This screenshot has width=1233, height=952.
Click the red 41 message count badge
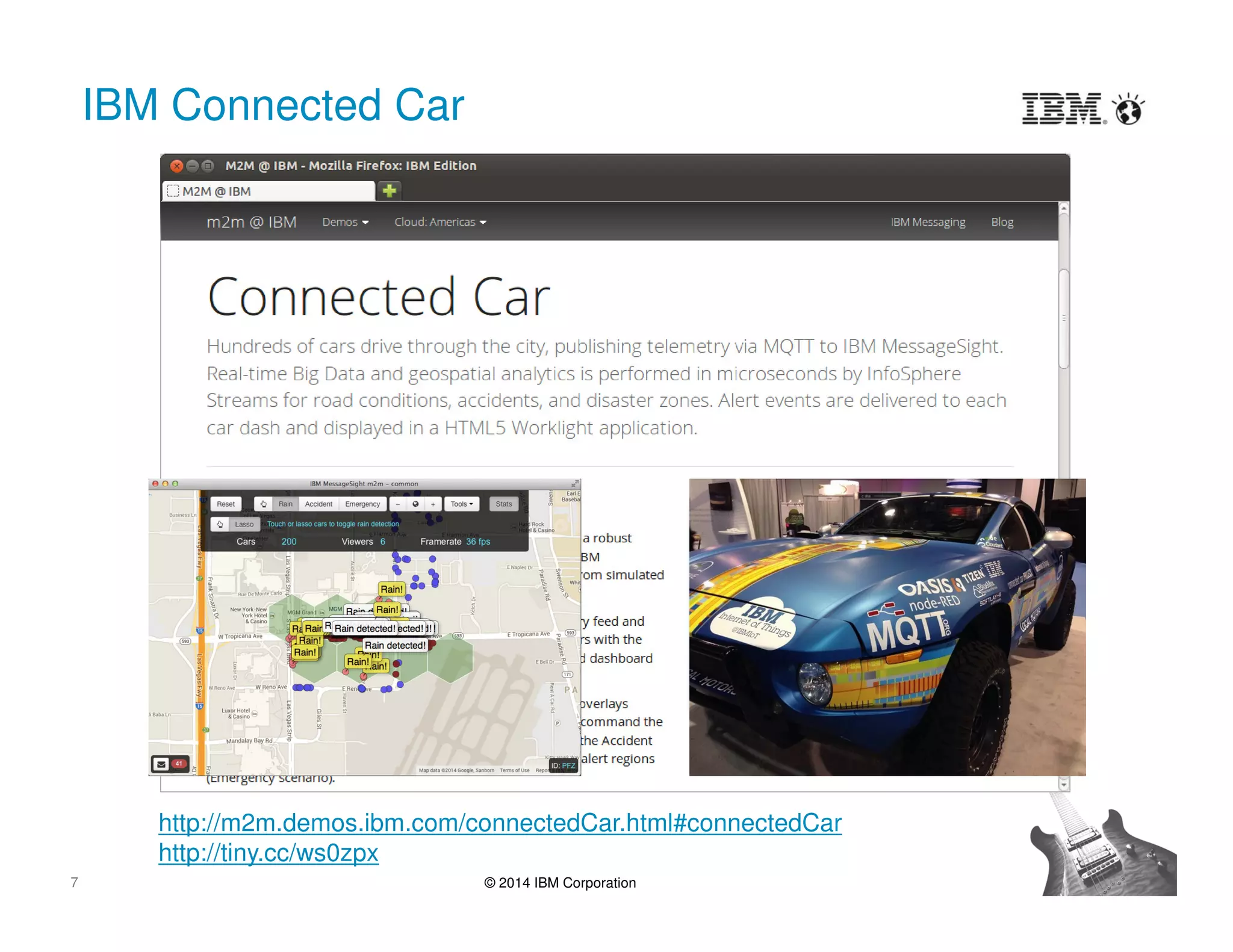(x=179, y=764)
